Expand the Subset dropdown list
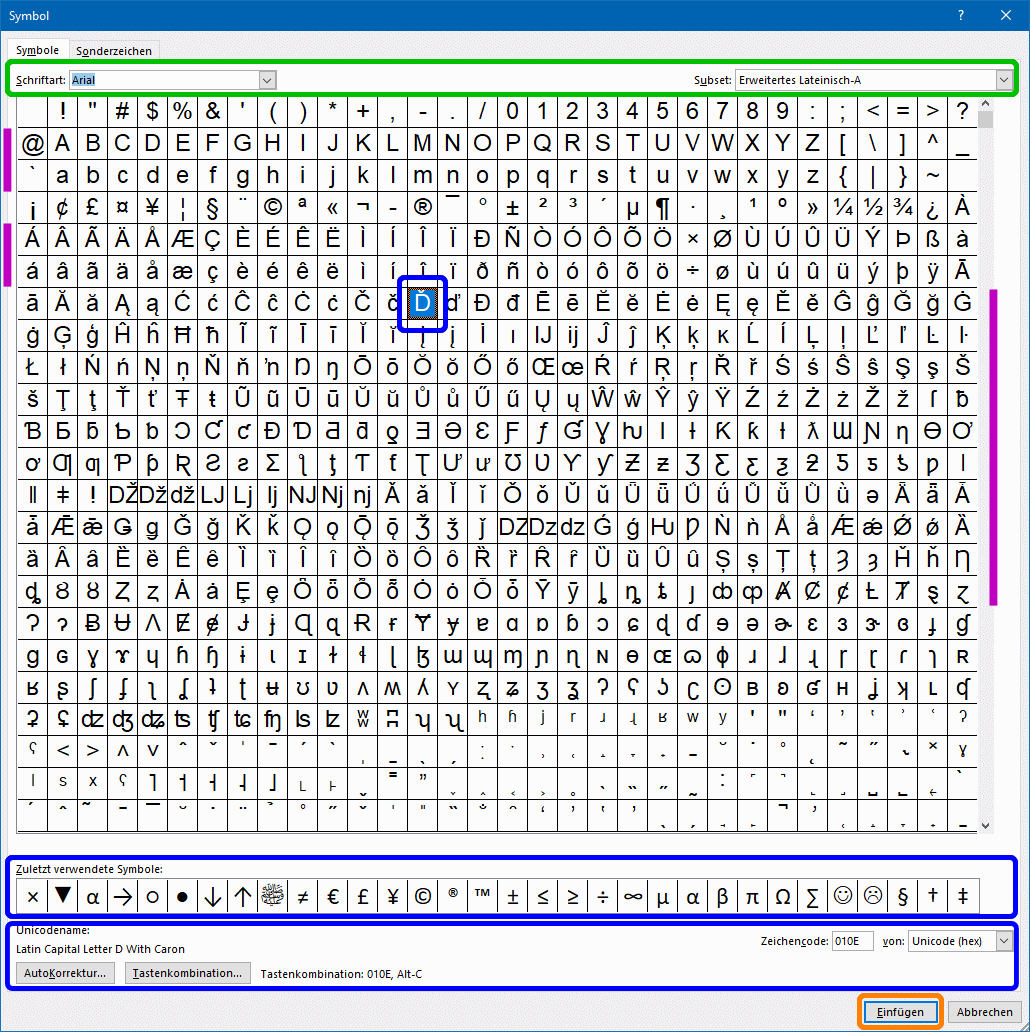Viewport: 1030px width, 1032px height. coord(1003,79)
